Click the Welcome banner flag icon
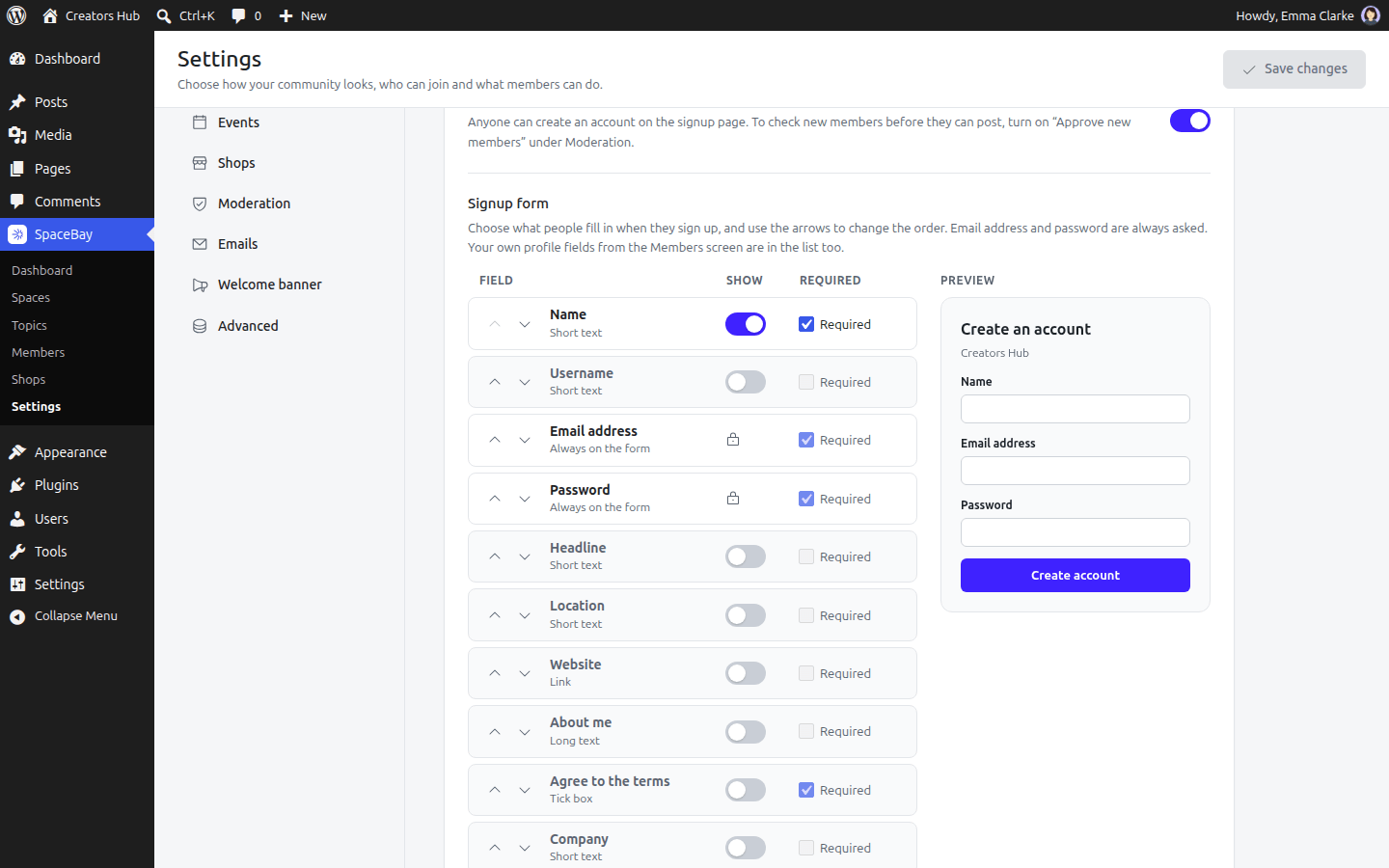 200,285
